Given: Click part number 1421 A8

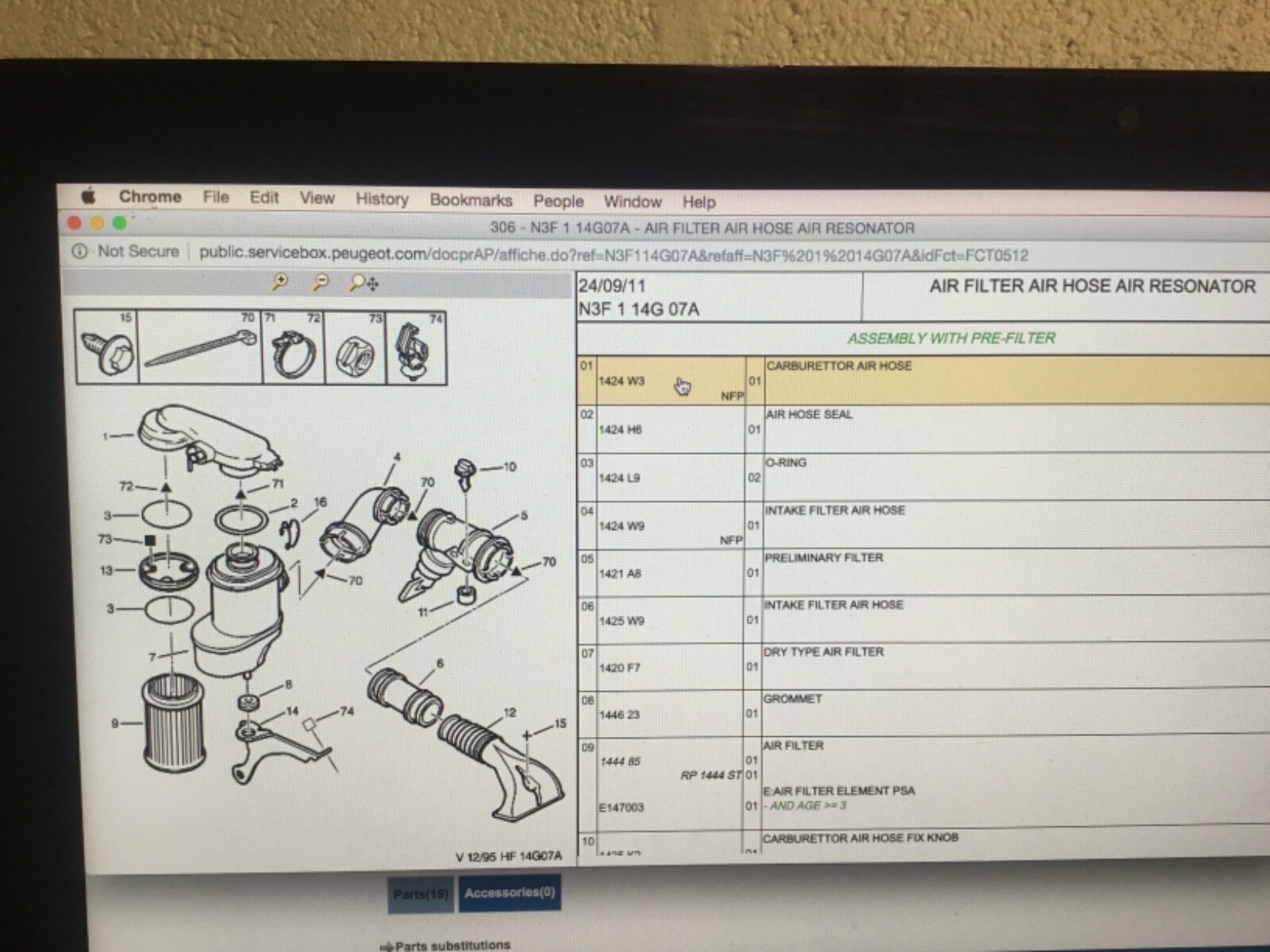Looking at the screenshot, I should tap(620, 573).
